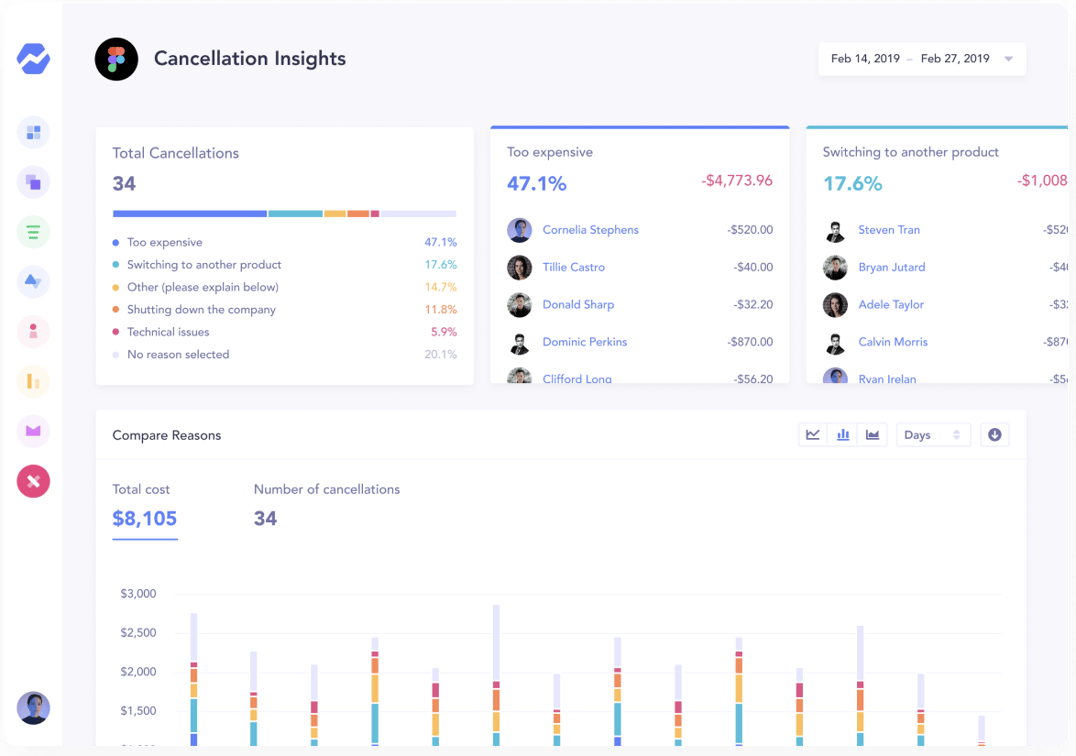1076x756 pixels.
Task: Select the mail envelope icon in the sidebar
Action: pos(33,431)
